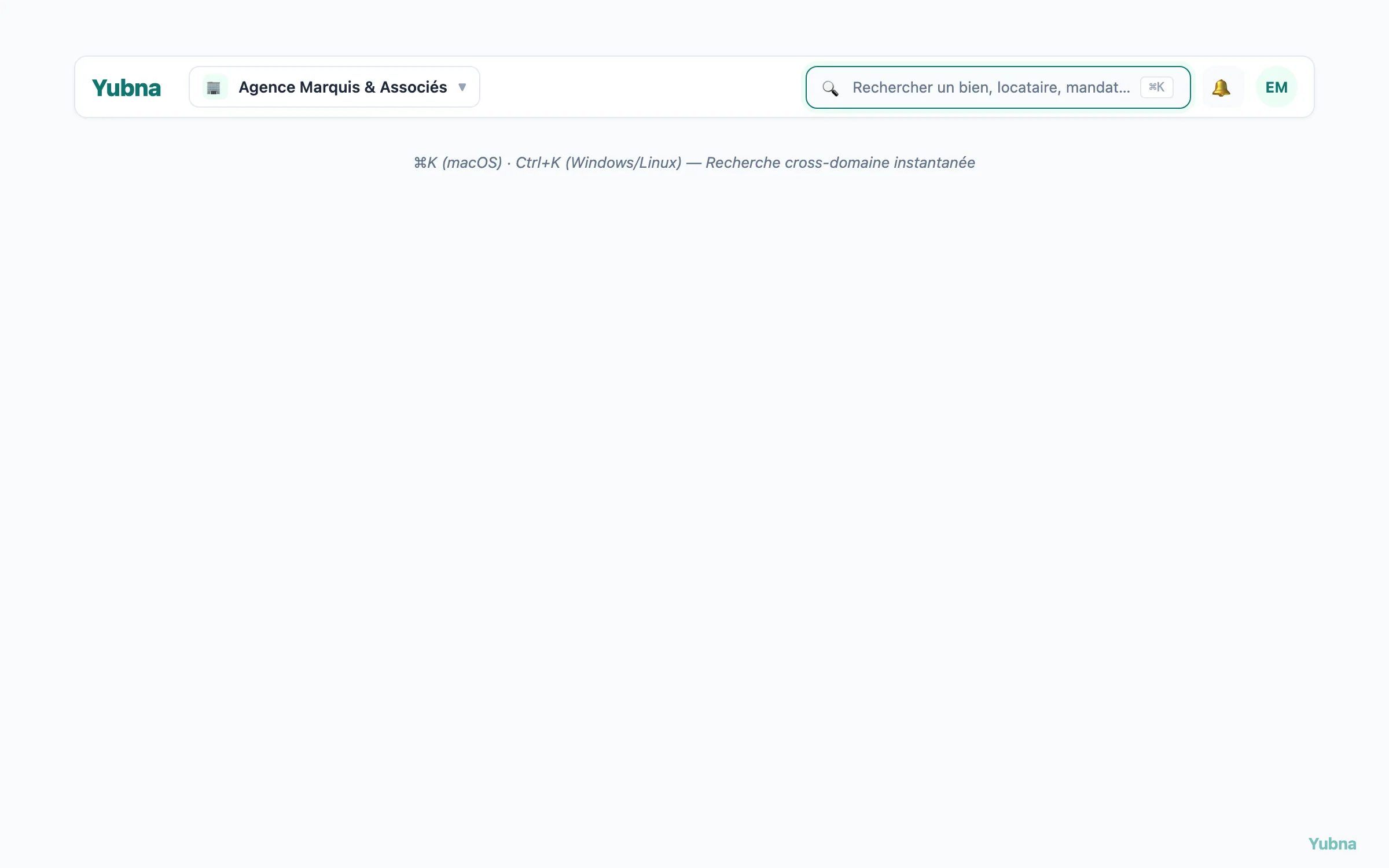Open the profile via EM initials

[x=1276, y=87]
